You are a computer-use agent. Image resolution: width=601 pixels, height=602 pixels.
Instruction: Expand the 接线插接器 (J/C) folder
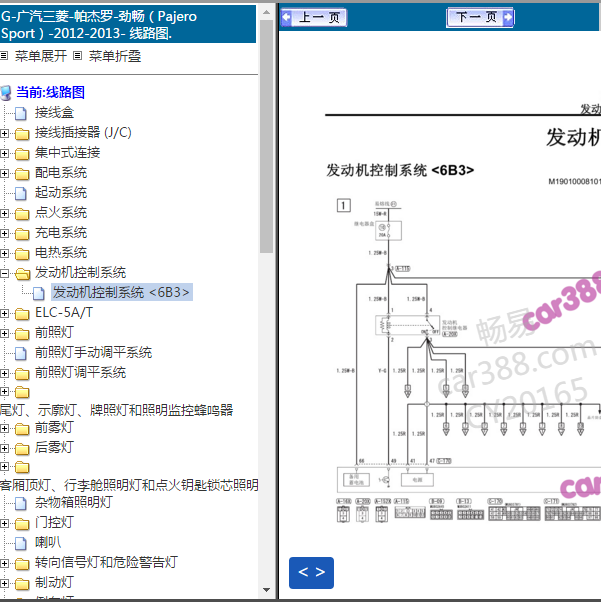click(4, 133)
